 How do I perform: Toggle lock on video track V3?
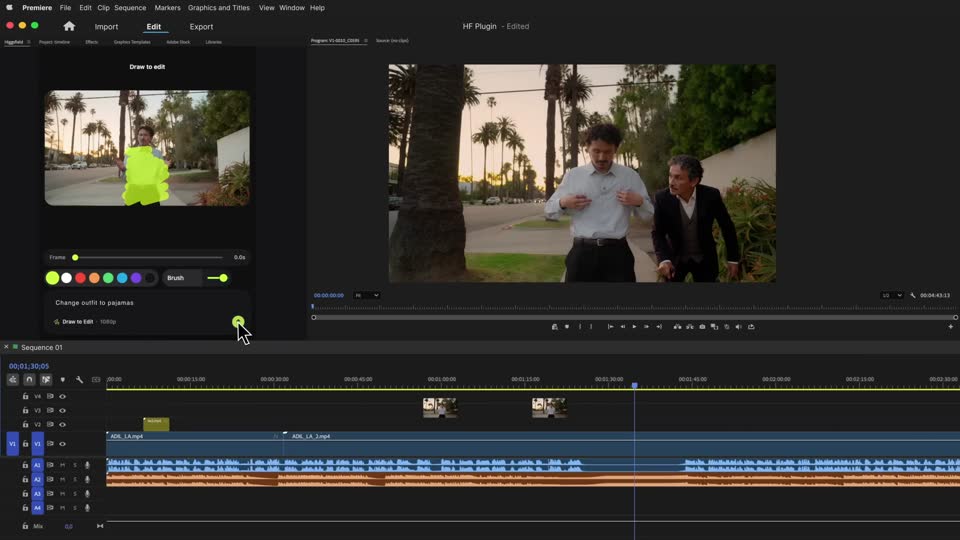25,410
